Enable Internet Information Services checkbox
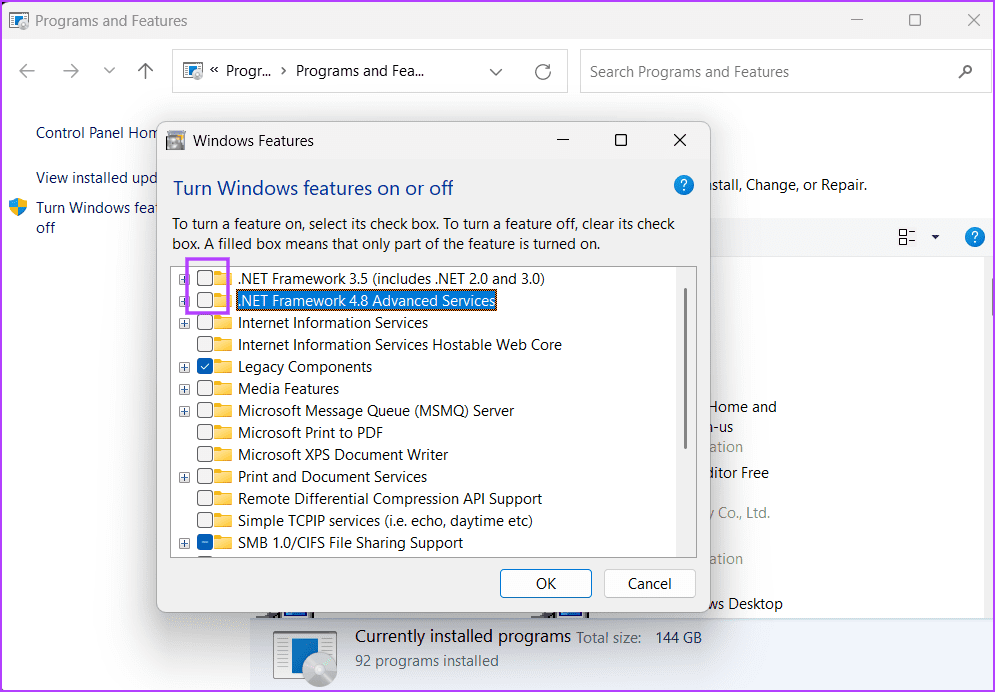This screenshot has width=995, height=692. [204, 323]
